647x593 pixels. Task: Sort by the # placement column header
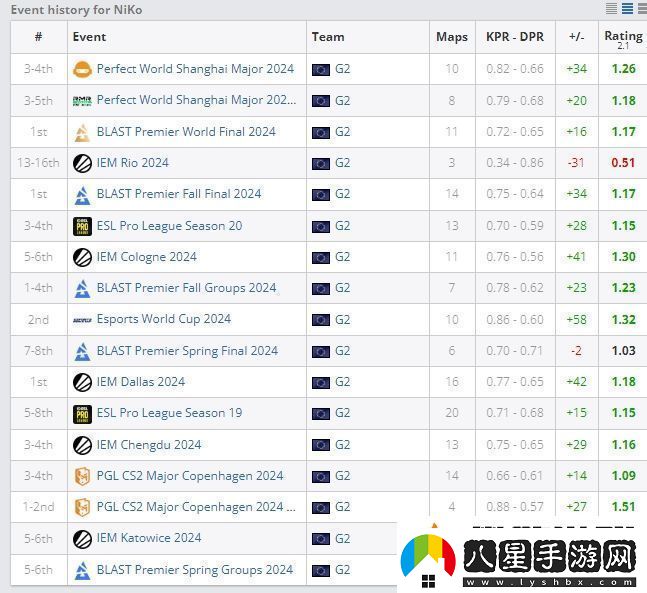pyautogui.click(x=38, y=37)
